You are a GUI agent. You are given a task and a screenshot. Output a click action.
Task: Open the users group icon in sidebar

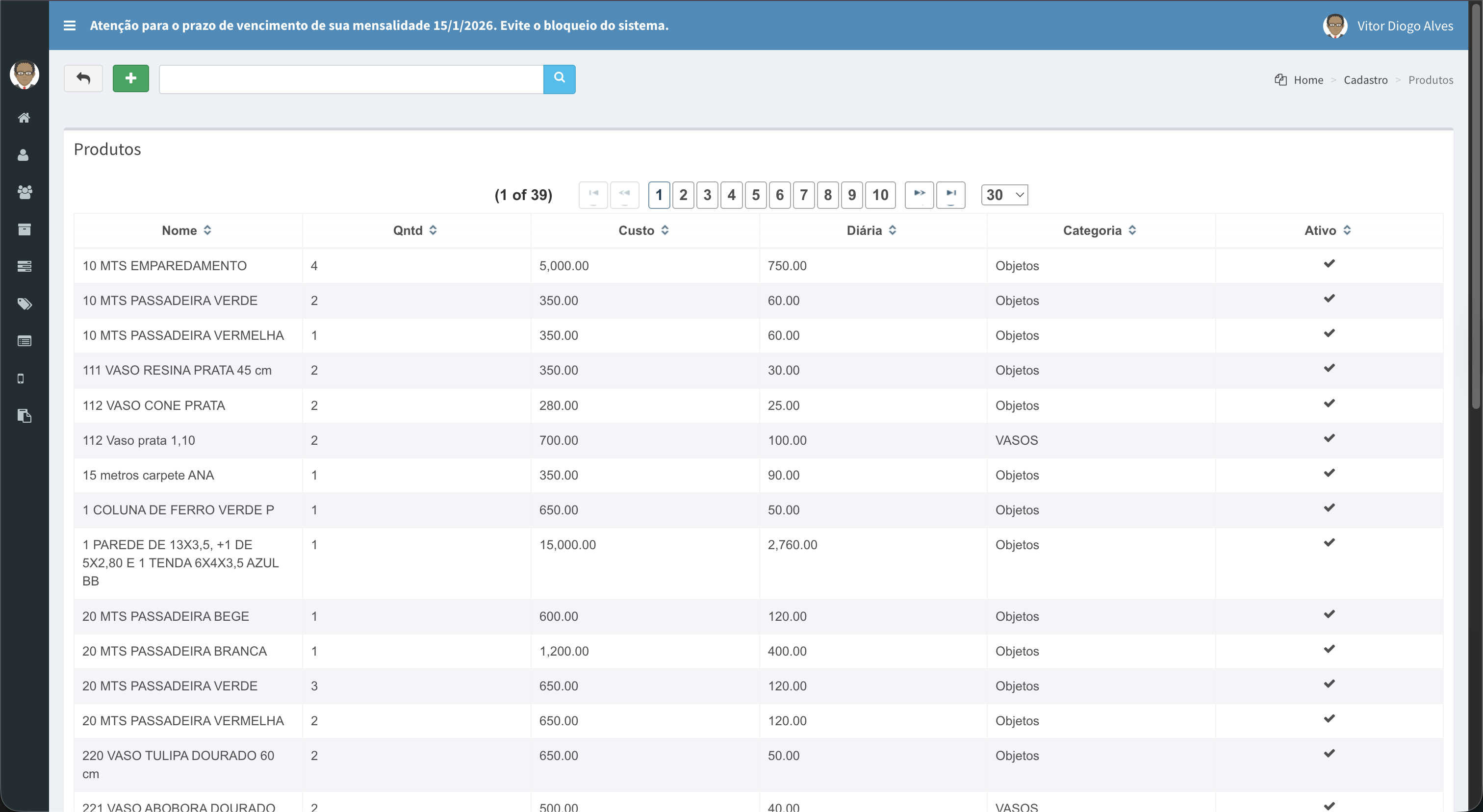[x=25, y=192]
